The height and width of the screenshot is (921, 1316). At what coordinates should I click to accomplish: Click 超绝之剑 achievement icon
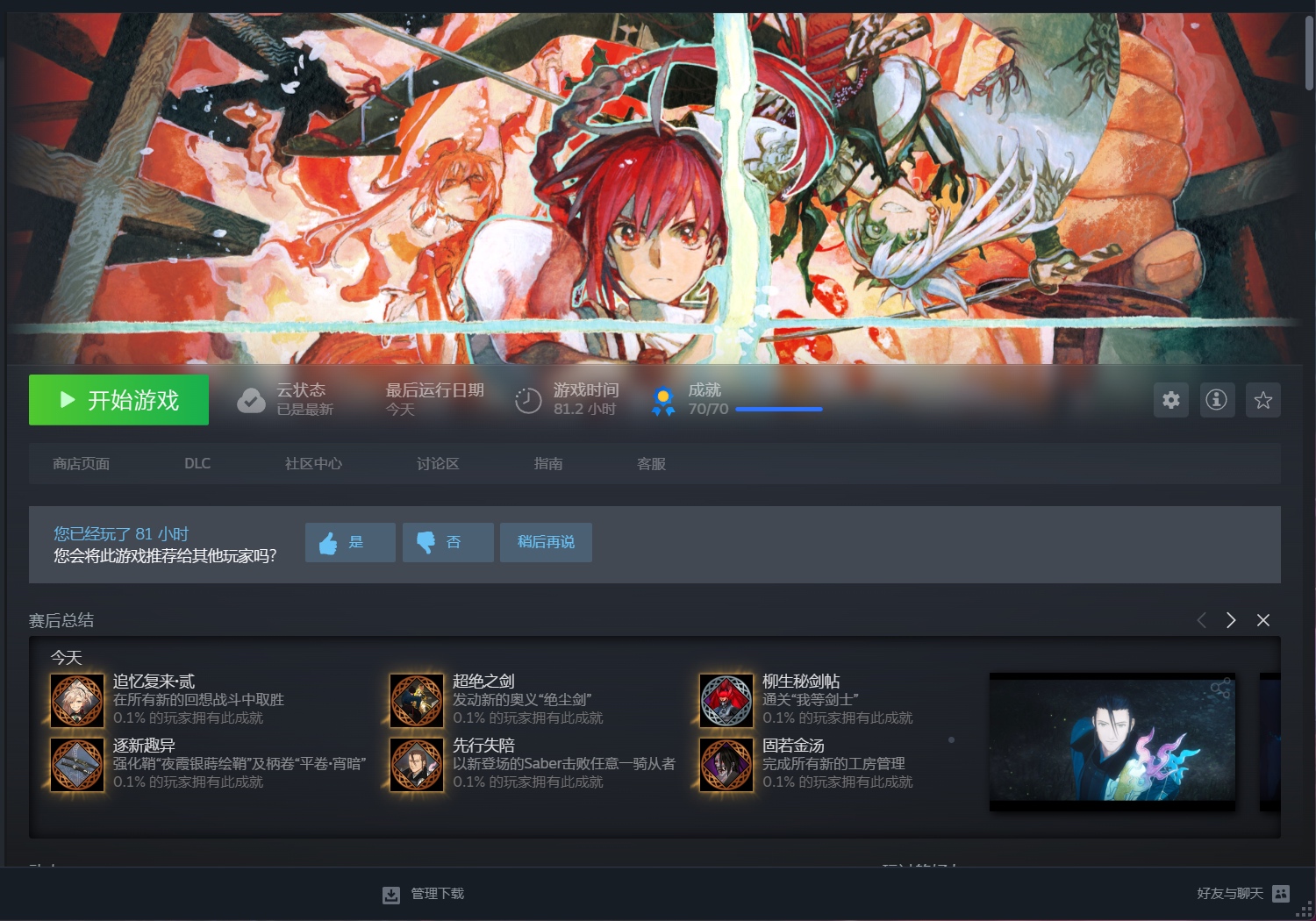coord(417,700)
